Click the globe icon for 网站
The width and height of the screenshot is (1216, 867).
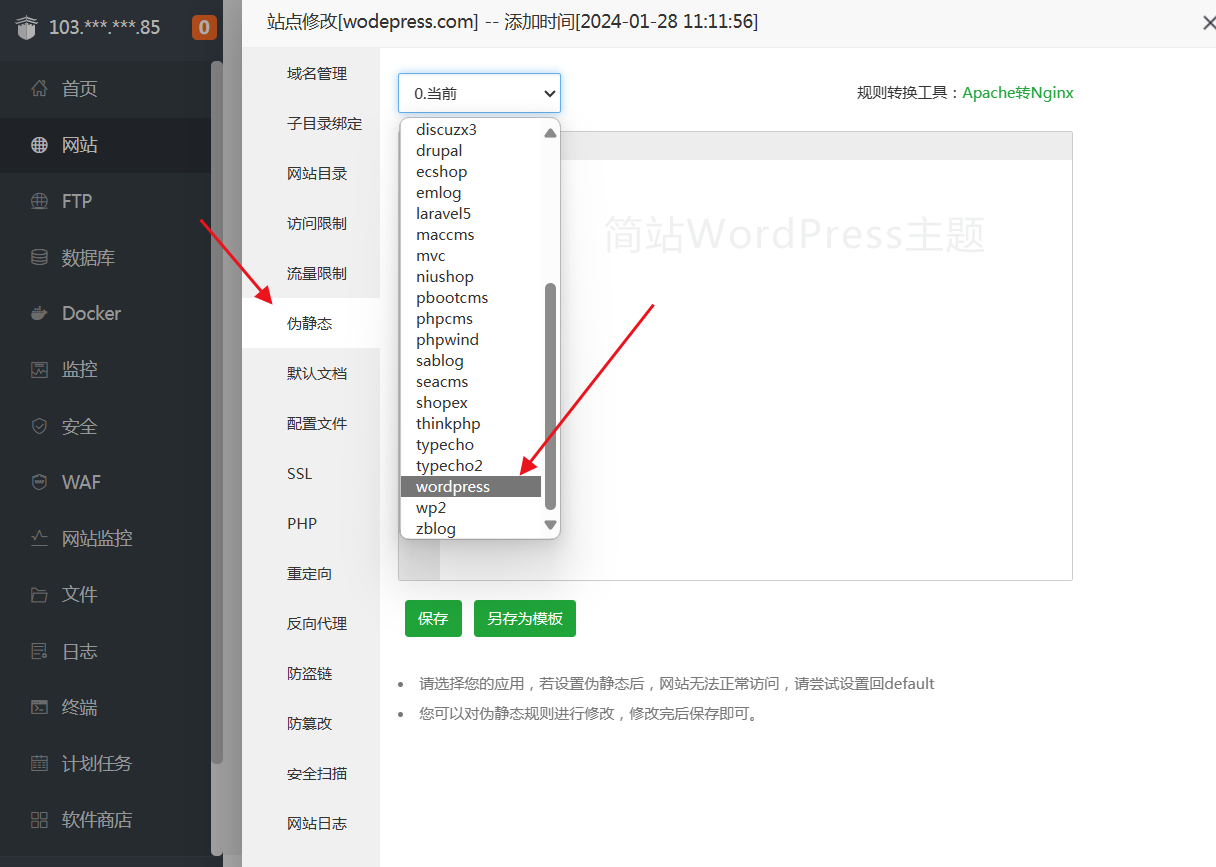39,145
